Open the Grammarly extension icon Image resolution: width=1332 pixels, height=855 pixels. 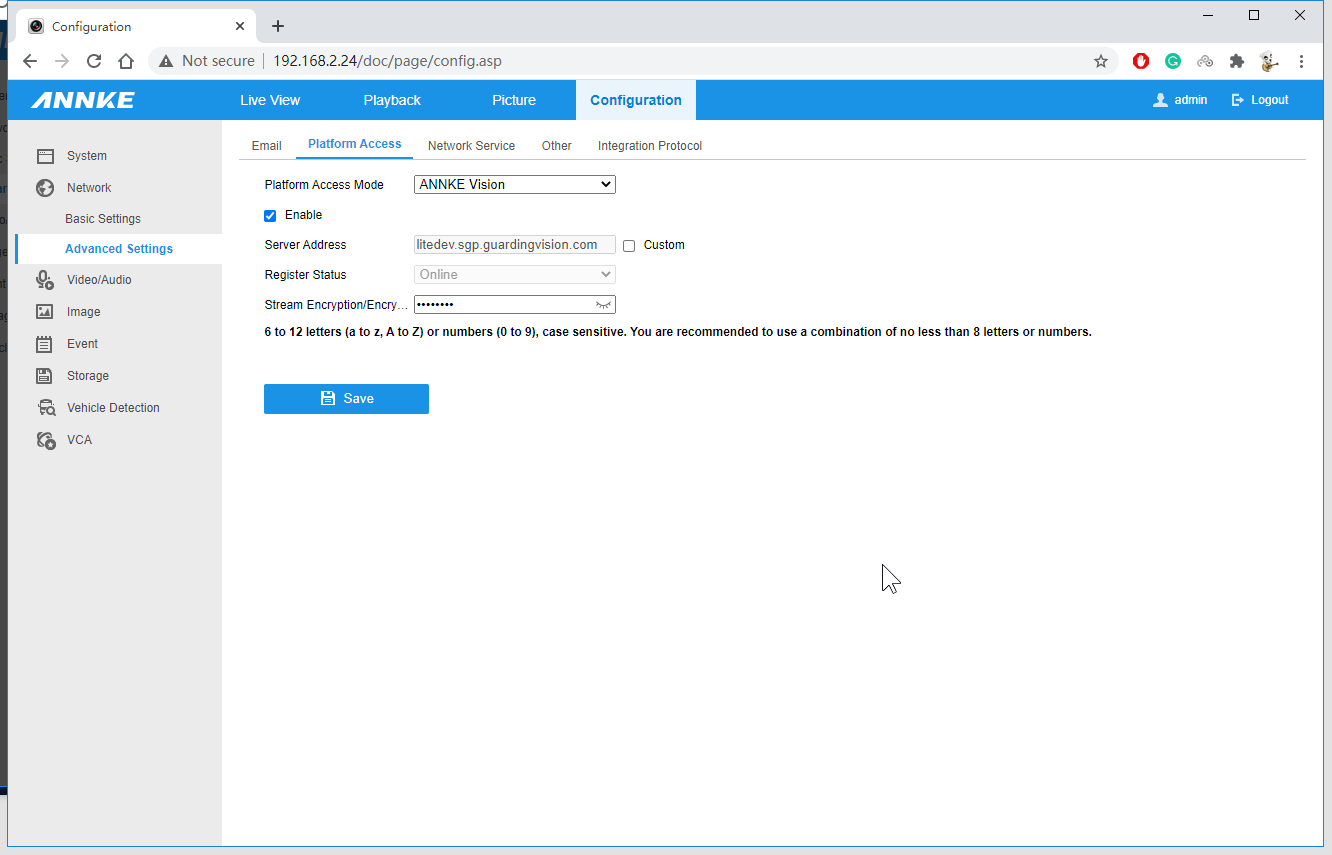pyautogui.click(x=1173, y=61)
